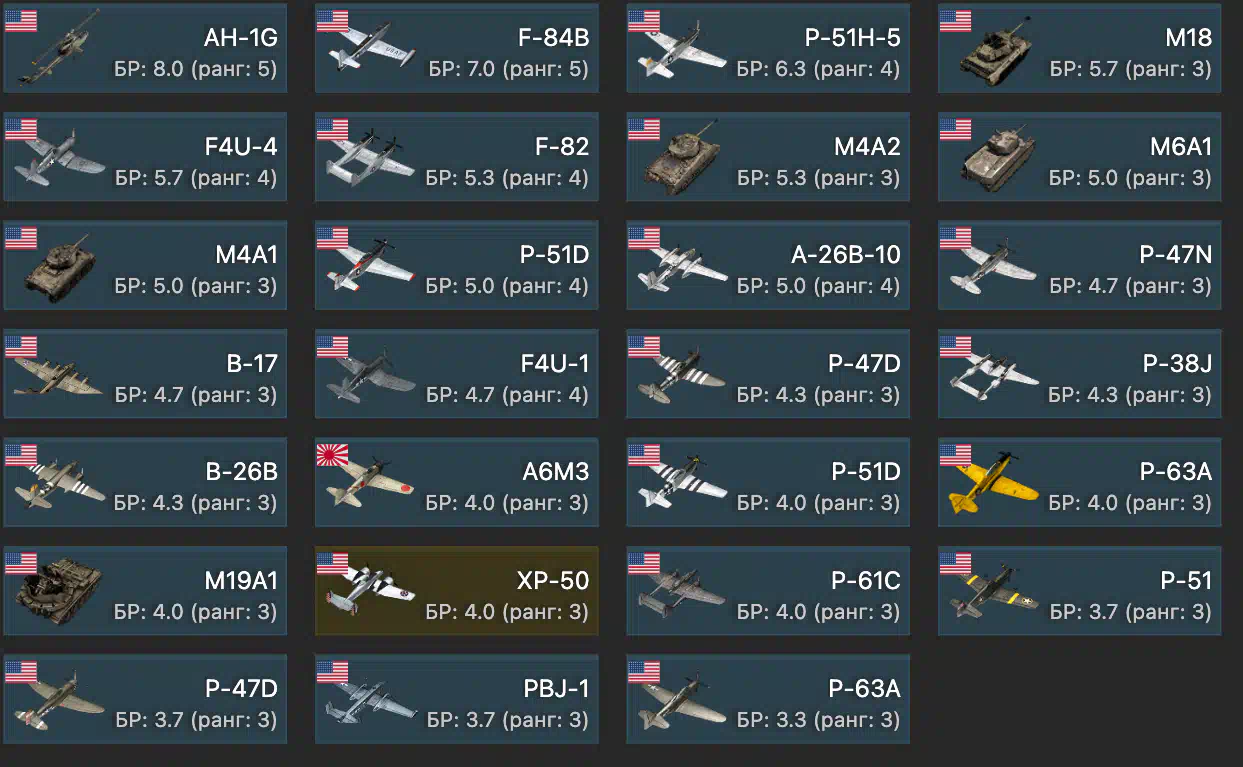The width and height of the screenshot is (1243, 767).
Task: Select the P-63A card with БР 3.3
Action: [x=768, y=699]
